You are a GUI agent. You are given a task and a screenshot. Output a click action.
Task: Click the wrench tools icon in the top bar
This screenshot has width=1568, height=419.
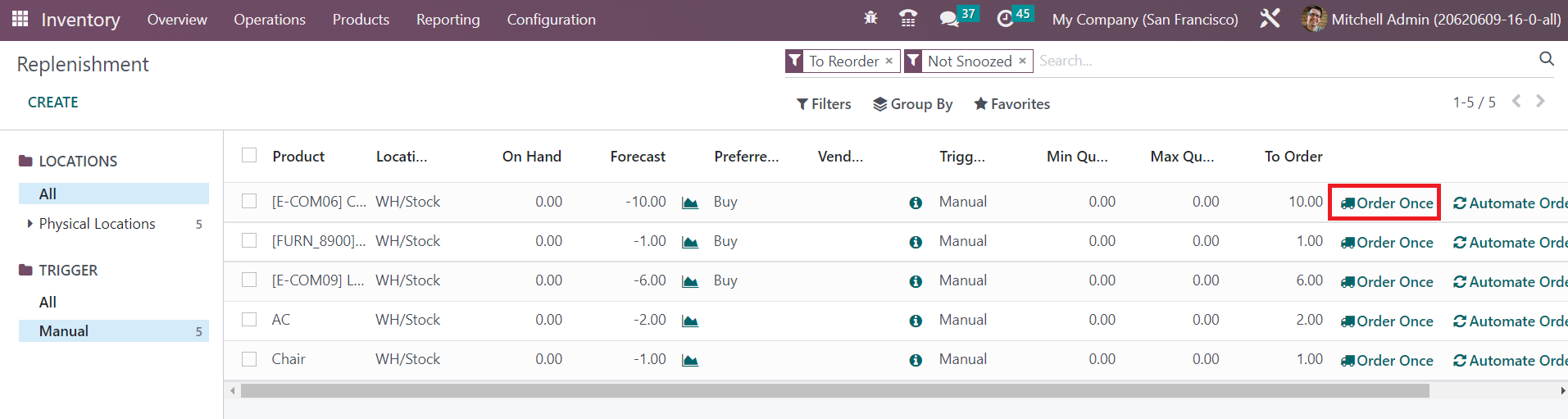coord(1270,19)
